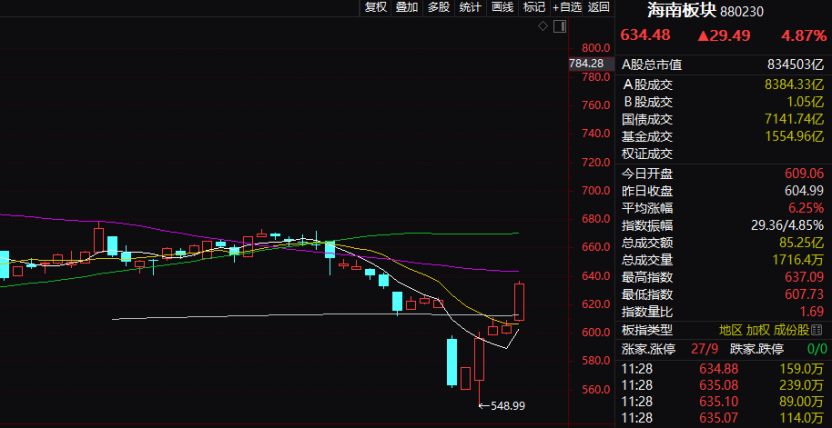
Task: Click the 跌家.跌停 count 0/0
Action: [816, 348]
